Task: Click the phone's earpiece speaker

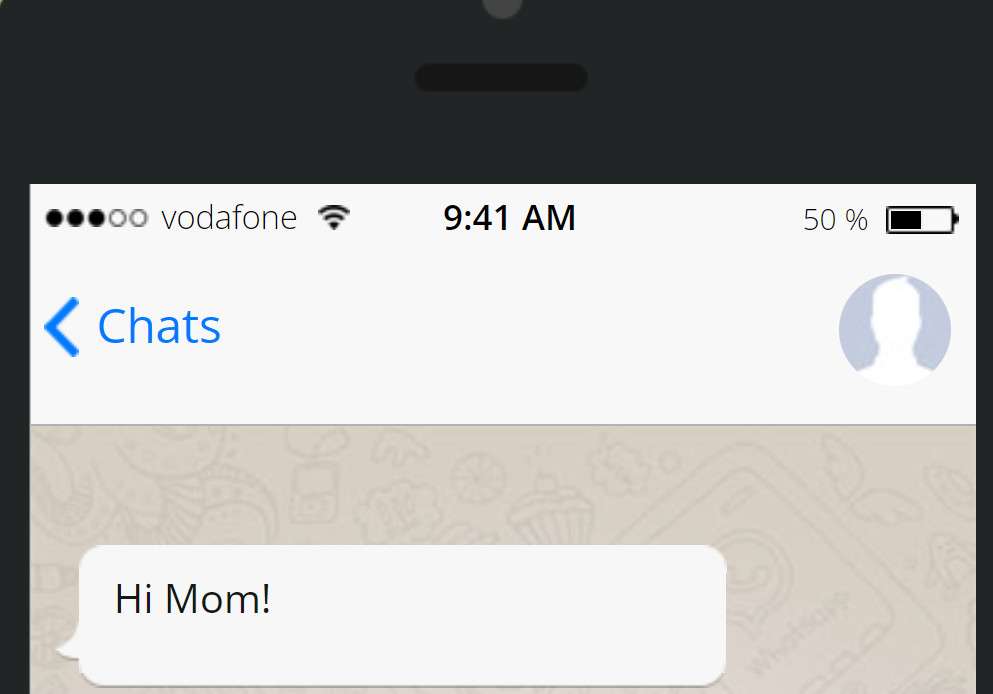Action: coord(501,78)
